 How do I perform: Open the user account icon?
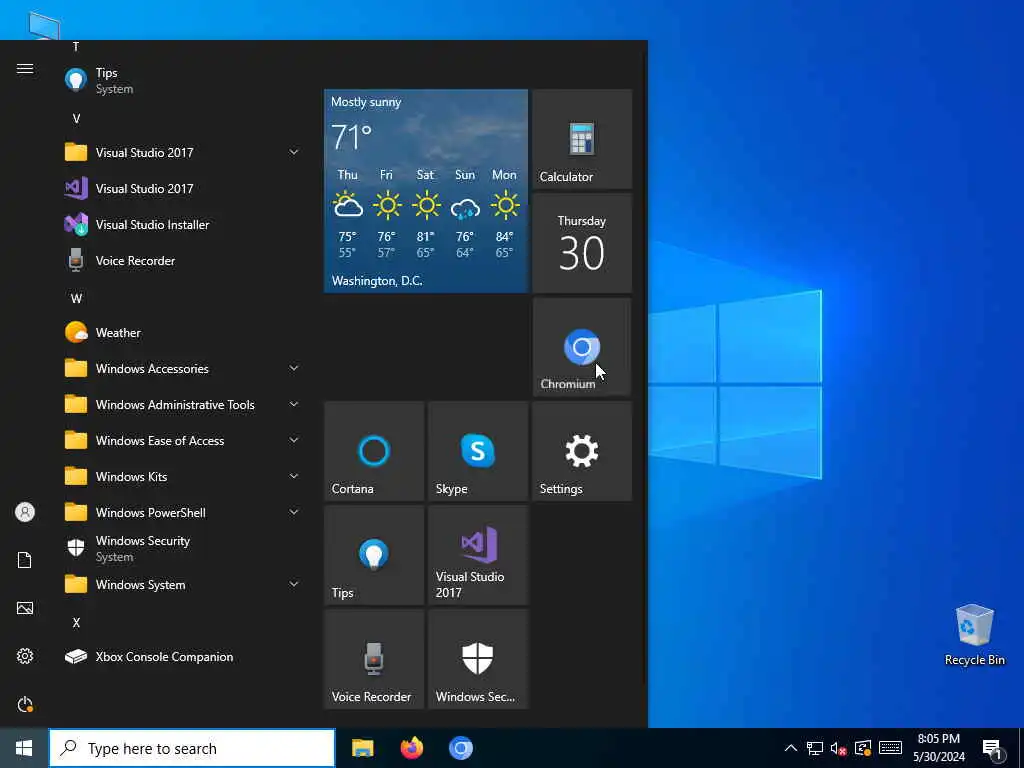click(x=25, y=512)
